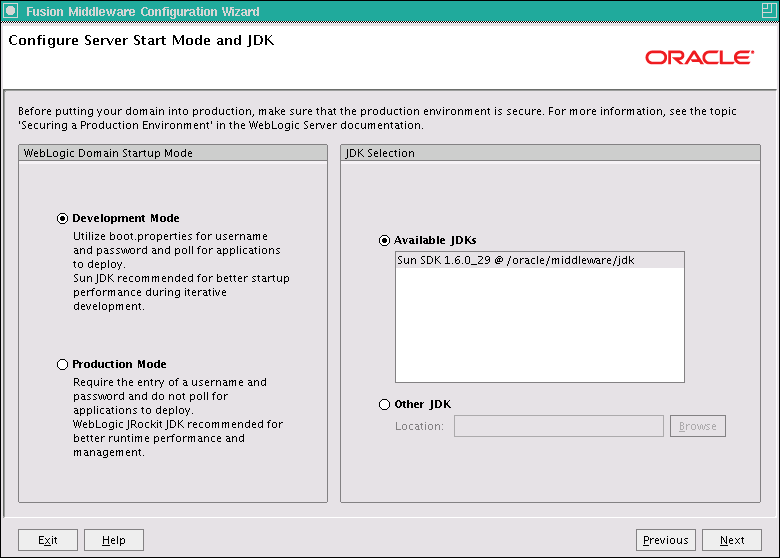780x558 pixels.
Task: Go back with the Previous button
Action: (666, 540)
